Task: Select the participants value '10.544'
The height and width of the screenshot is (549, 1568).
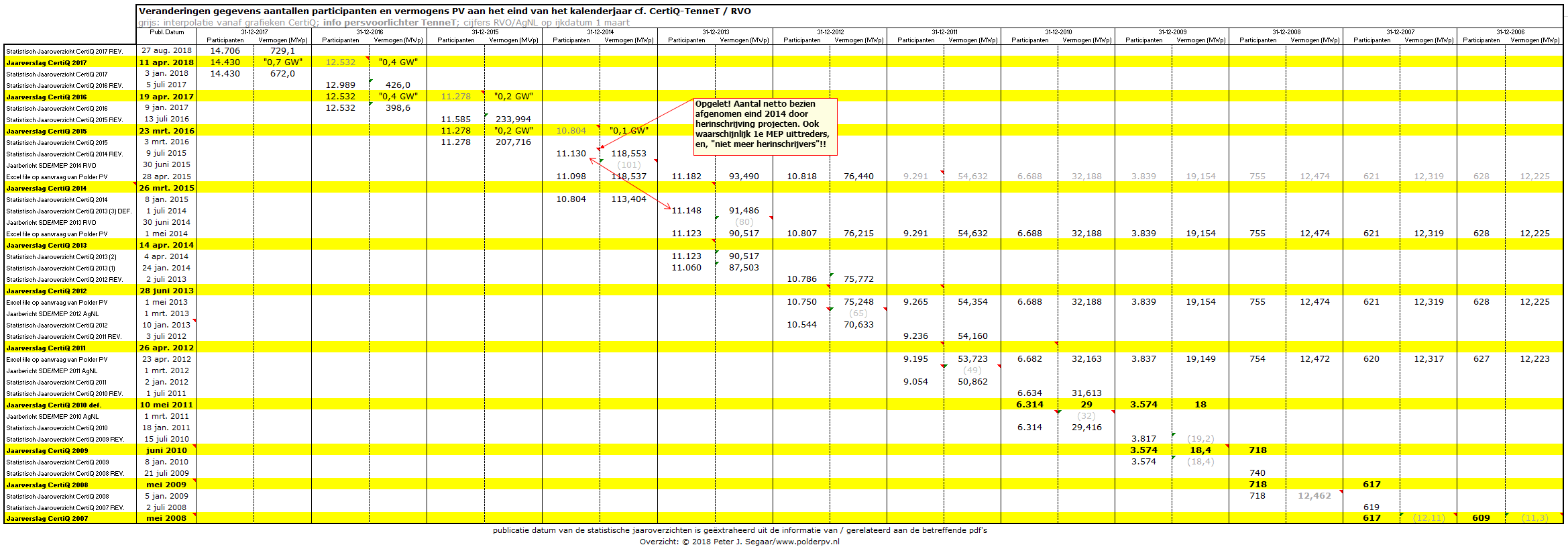Action: tap(802, 325)
